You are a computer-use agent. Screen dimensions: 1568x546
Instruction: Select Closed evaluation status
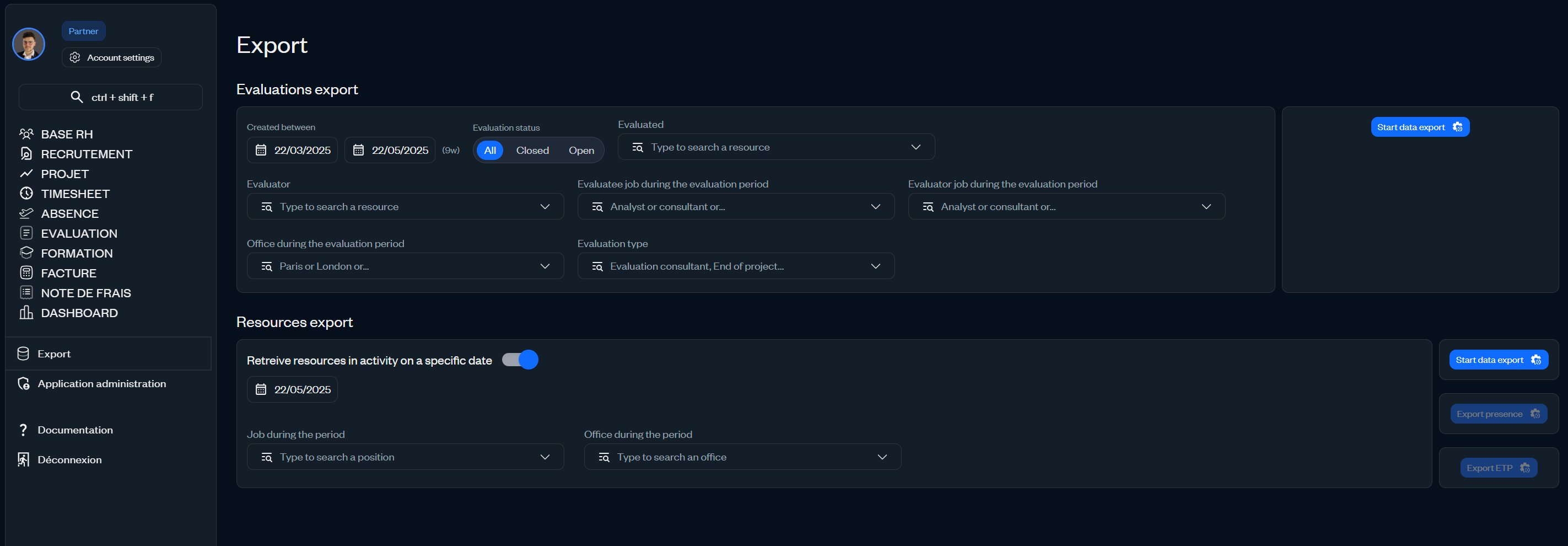click(x=532, y=150)
